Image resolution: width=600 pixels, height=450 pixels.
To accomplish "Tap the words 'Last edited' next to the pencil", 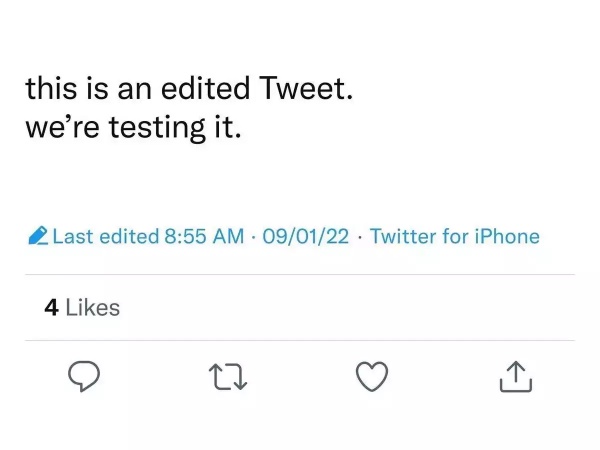I will tap(105, 237).
